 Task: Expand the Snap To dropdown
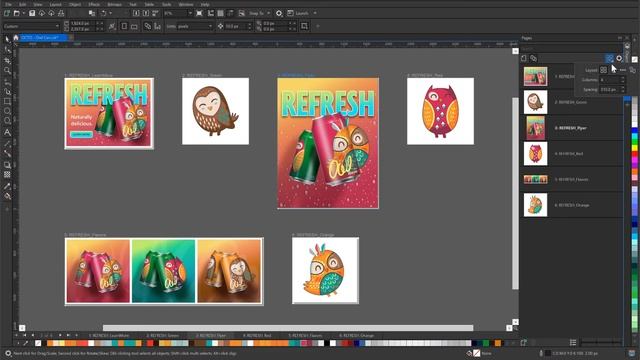coord(269,13)
